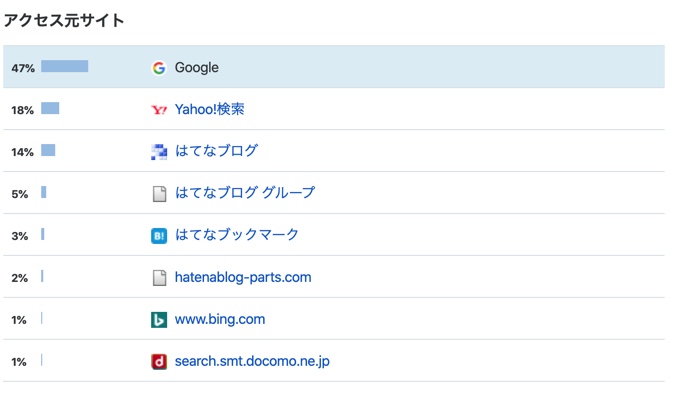Click the docomo red d icon
687x415 pixels.
[x=159, y=362]
